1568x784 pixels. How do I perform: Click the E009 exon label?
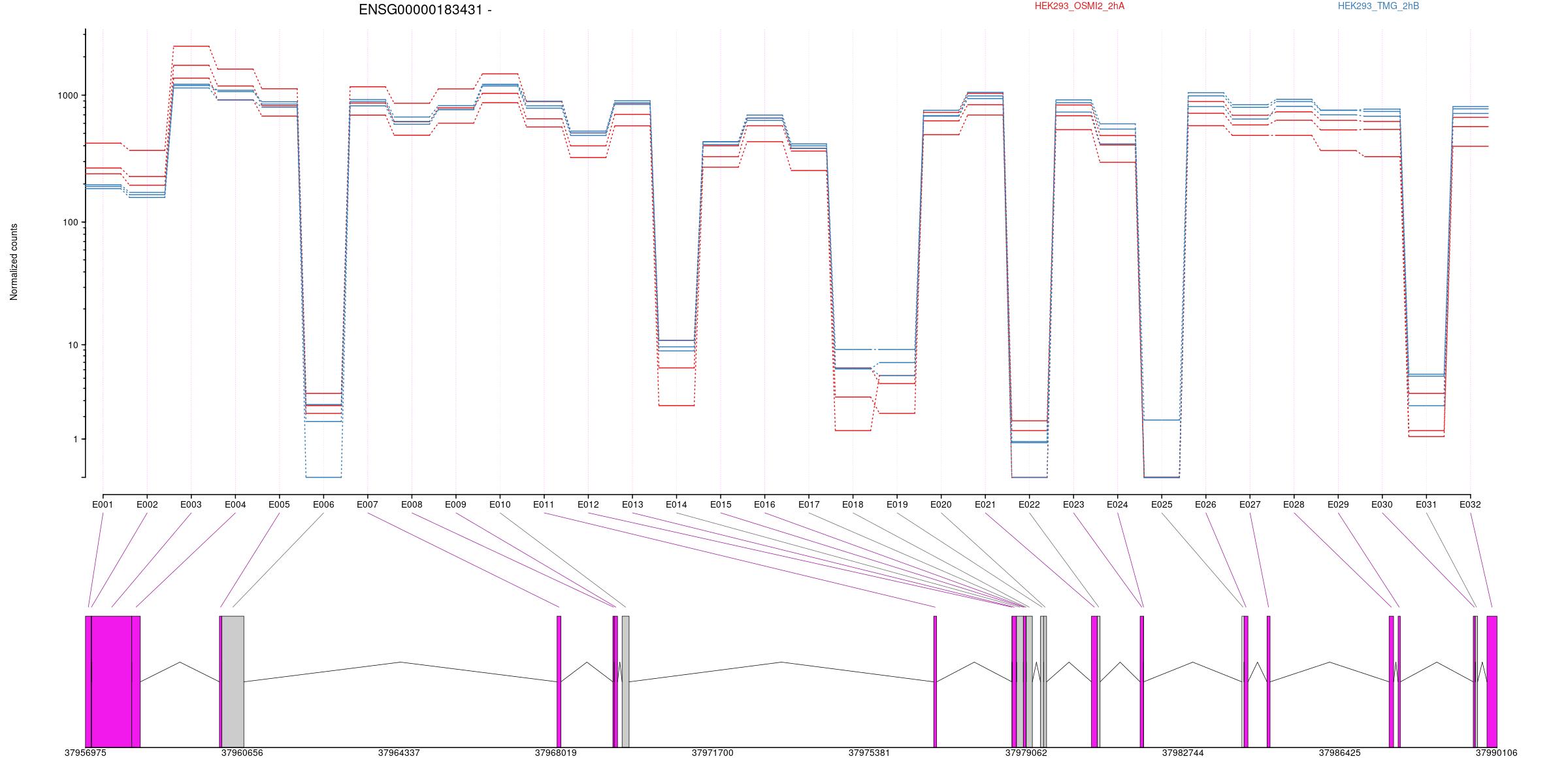455,504
